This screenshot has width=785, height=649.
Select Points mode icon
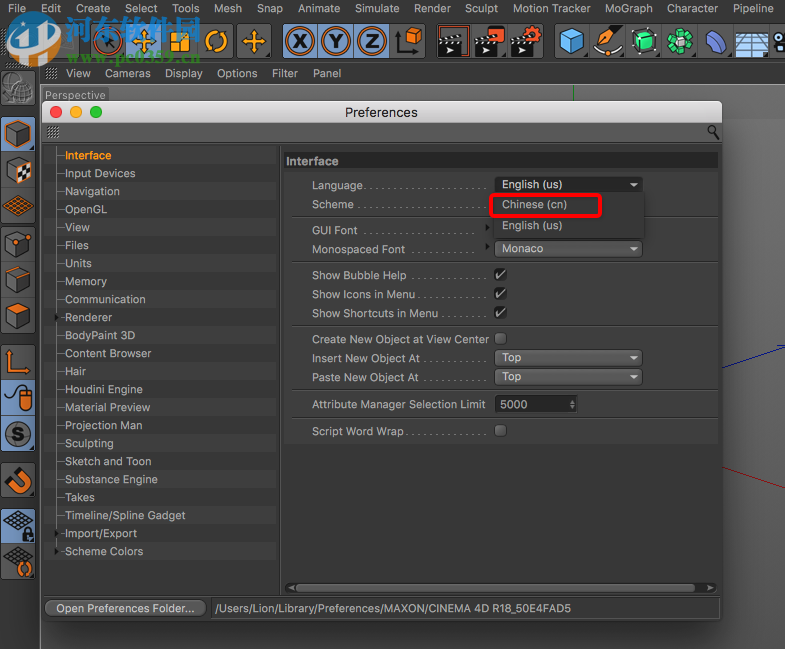18,244
